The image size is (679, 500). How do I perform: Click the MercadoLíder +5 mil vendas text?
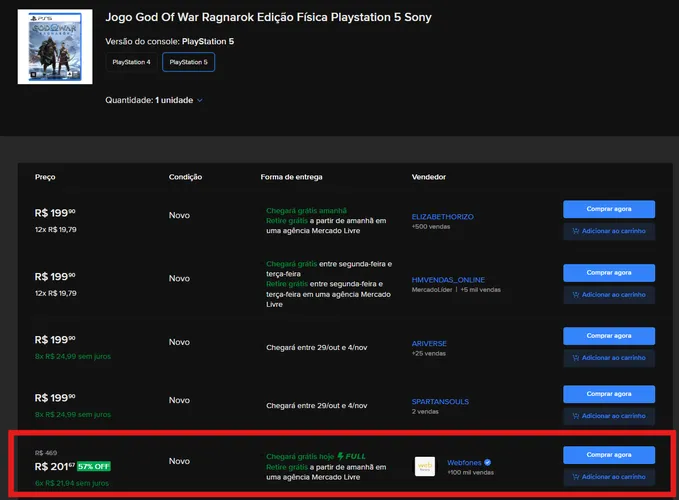tap(456, 290)
